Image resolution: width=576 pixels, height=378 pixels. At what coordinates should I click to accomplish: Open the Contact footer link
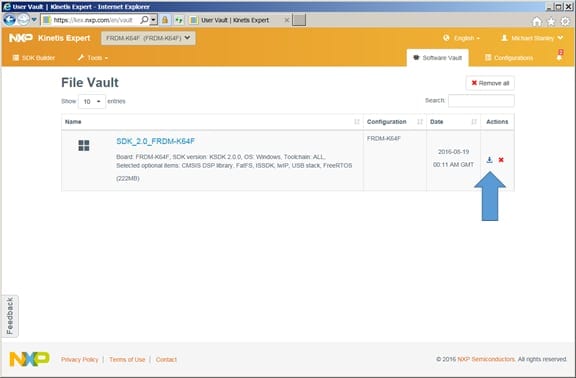pos(166,359)
